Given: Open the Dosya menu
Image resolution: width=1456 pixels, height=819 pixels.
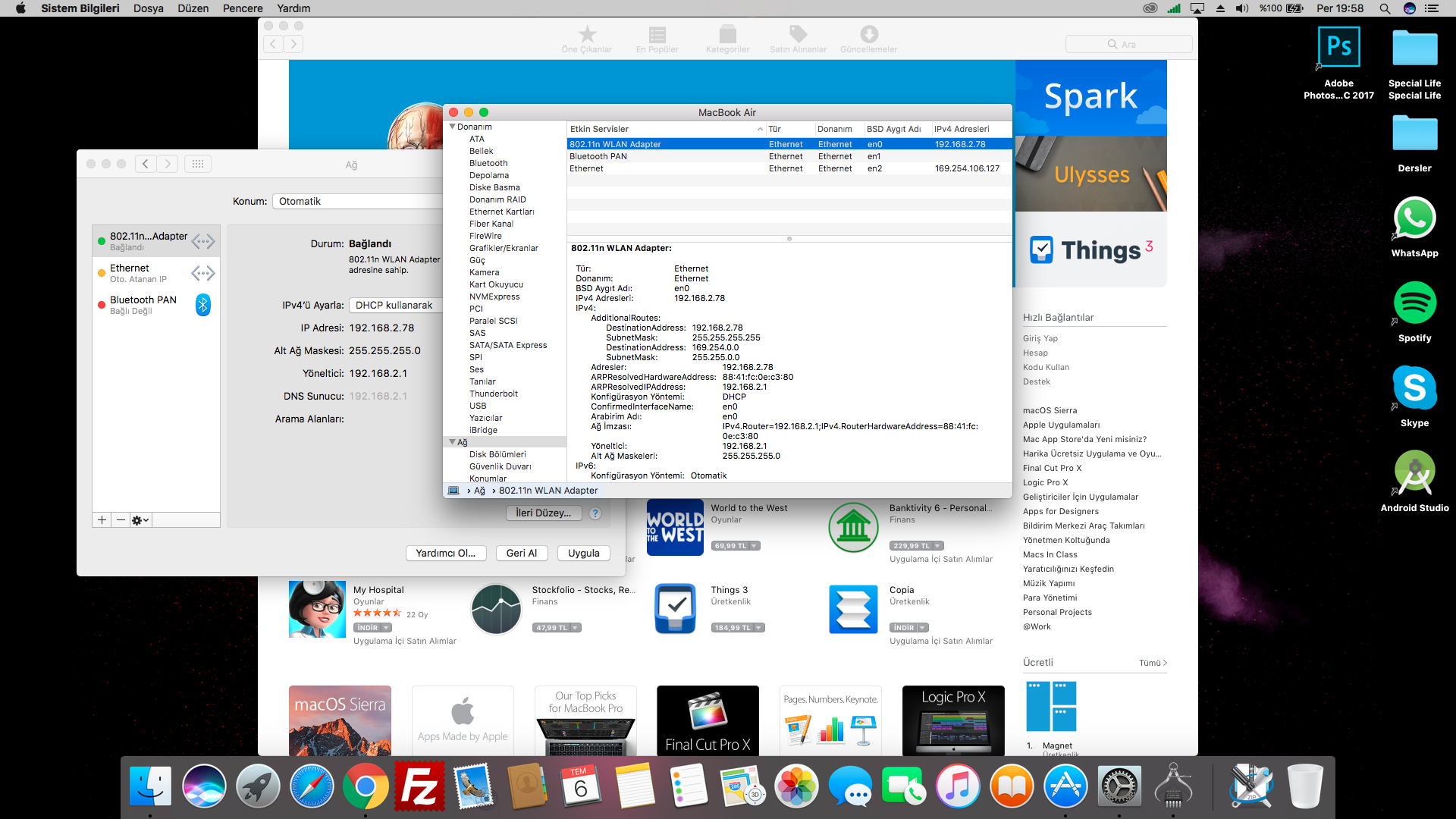Looking at the screenshot, I should (x=148, y=8).
